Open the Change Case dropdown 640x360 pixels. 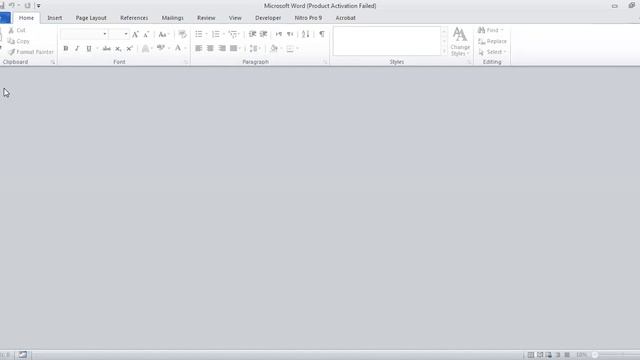pos(164,34)
